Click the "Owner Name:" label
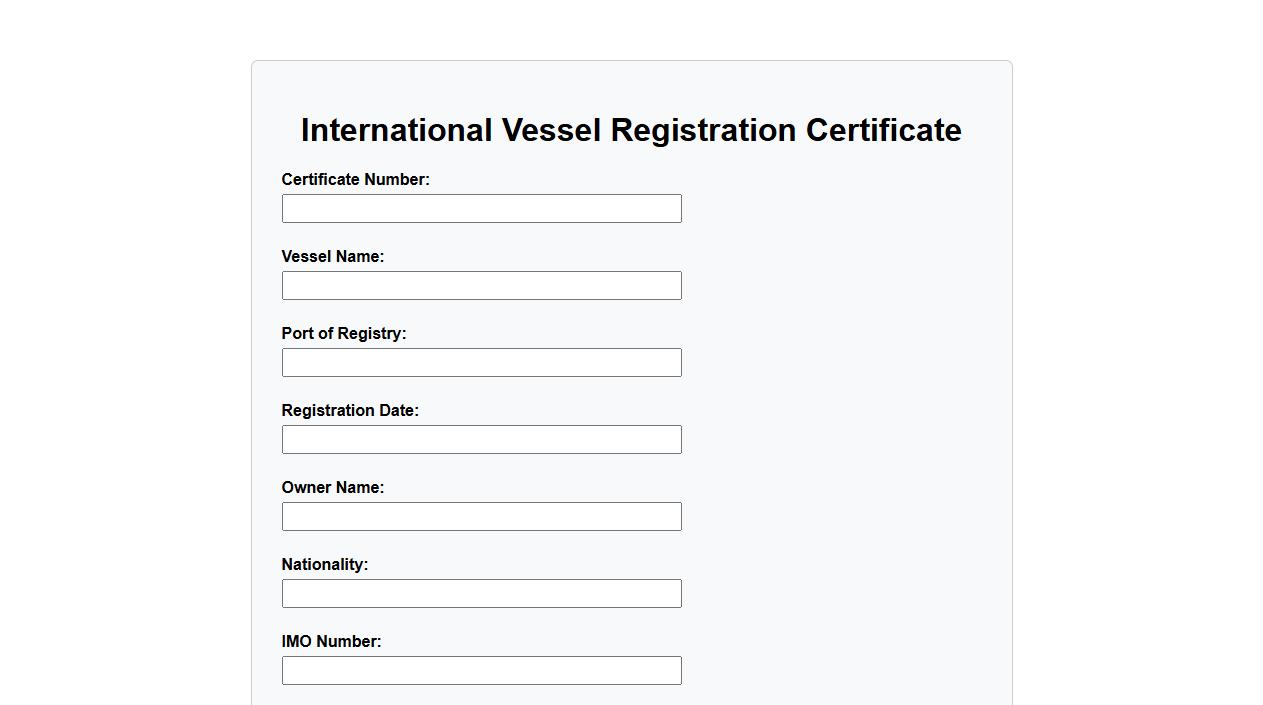1263x705 pixels. pyautogui.click(x=332, y=488)
